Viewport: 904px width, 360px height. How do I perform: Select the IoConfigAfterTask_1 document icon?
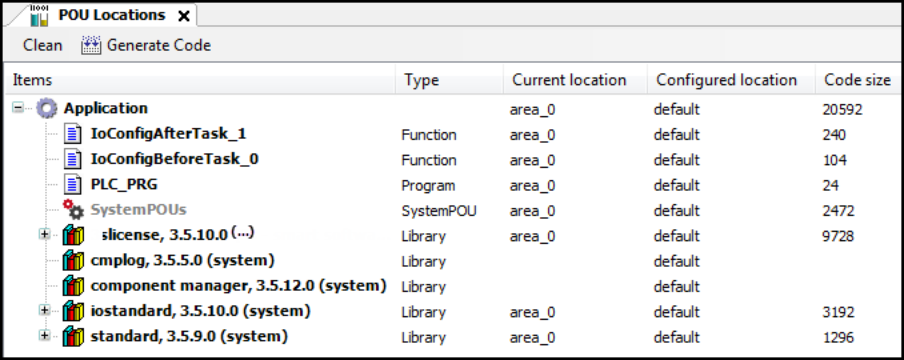[72, 134]
